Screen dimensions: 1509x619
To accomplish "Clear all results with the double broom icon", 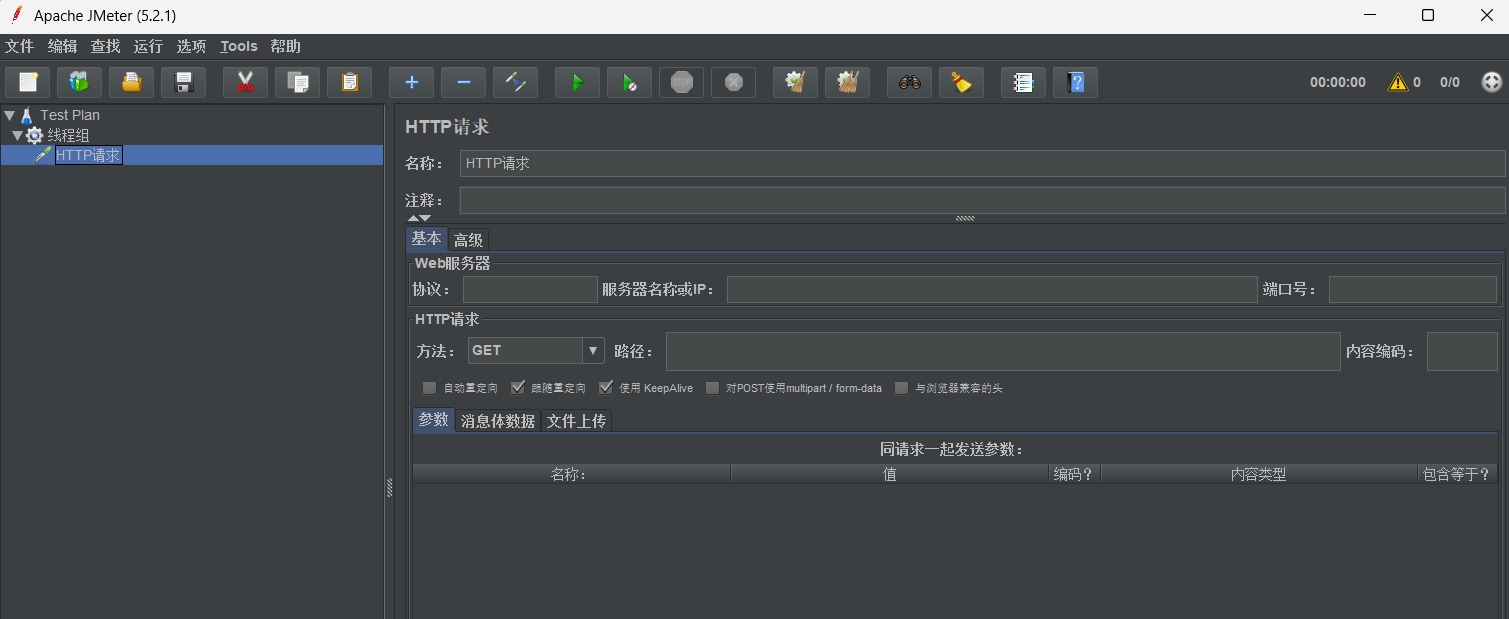I will pos(848,82).
